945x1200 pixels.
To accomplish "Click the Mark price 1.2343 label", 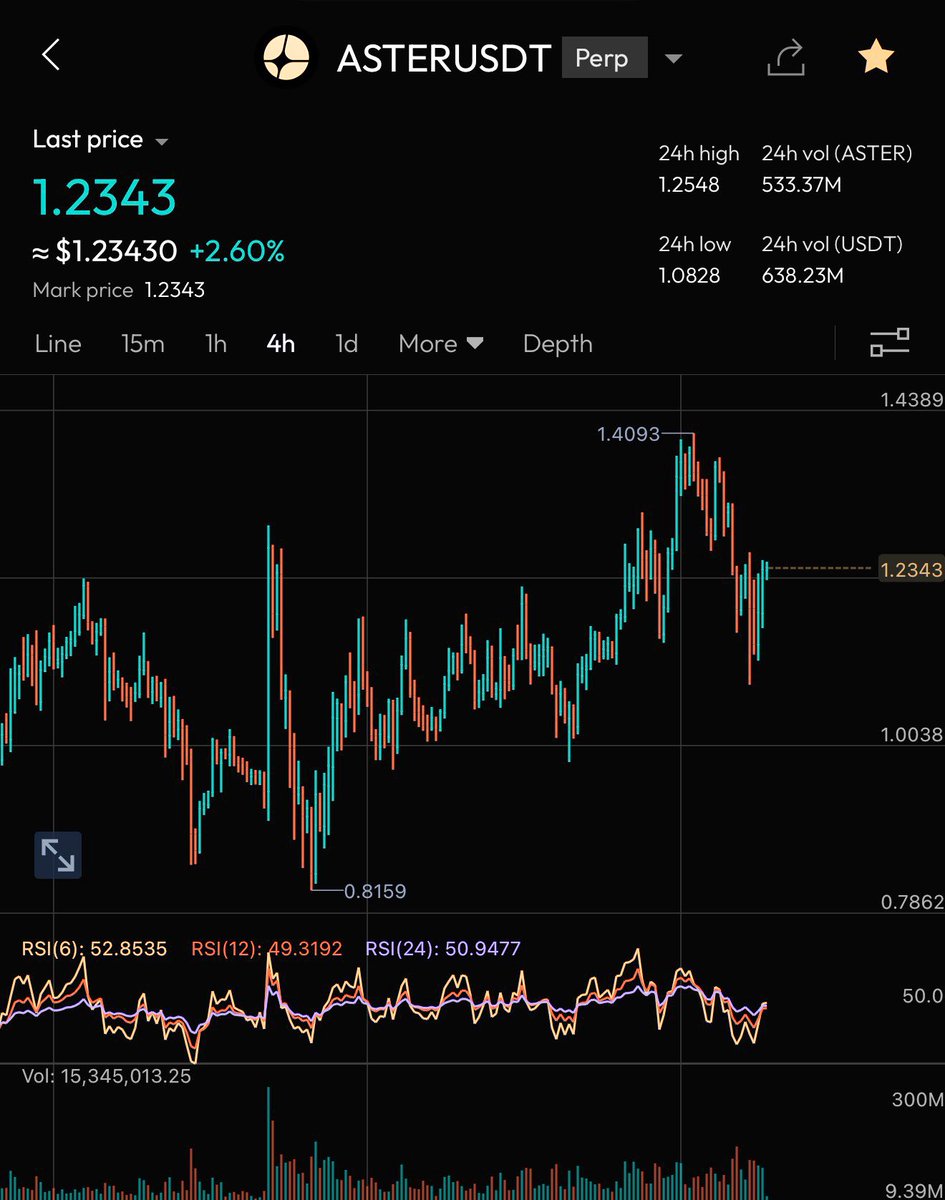I will click(119, 290).
